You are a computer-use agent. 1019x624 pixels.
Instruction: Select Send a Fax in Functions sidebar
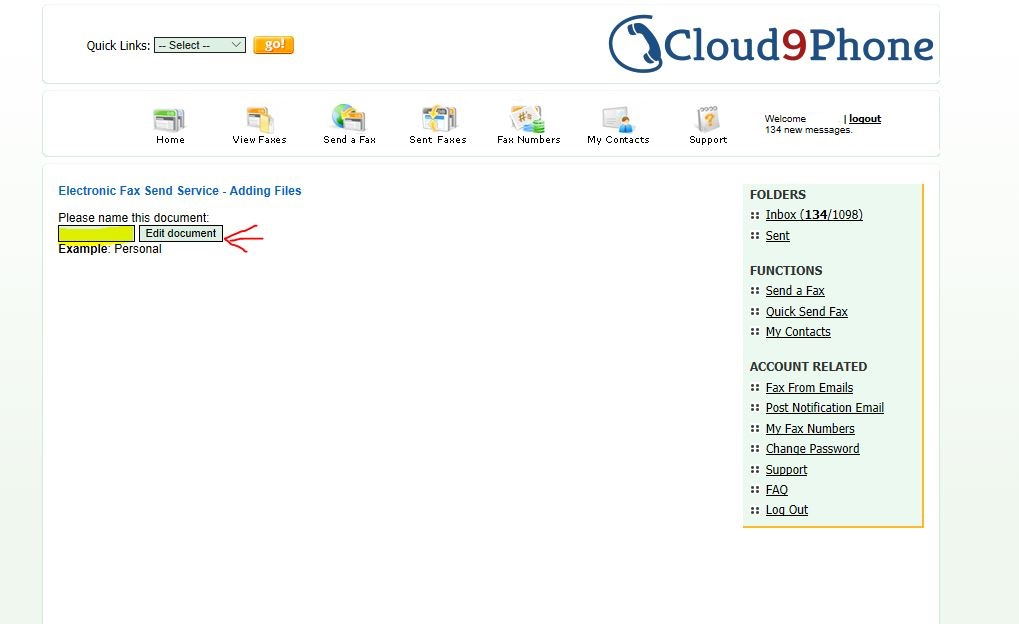[x=795, y=291]
